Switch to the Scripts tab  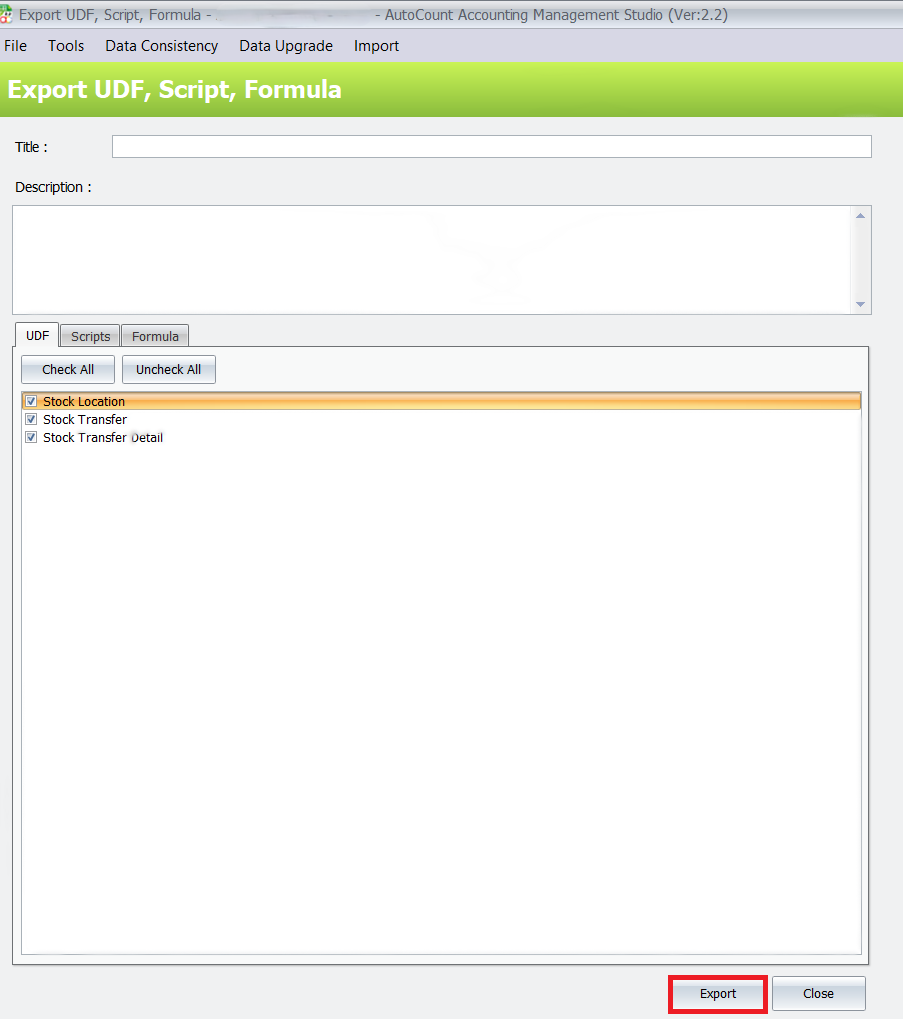pos(89,335)
